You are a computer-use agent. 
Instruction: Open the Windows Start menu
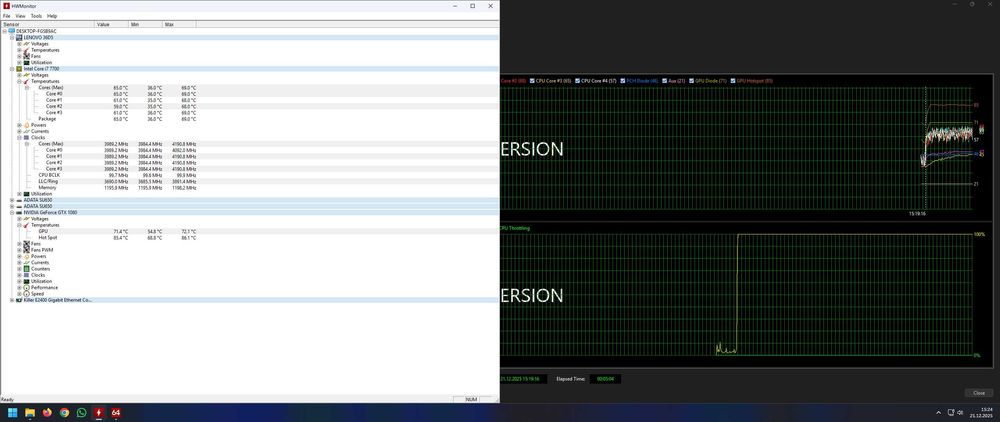point(13,412)
